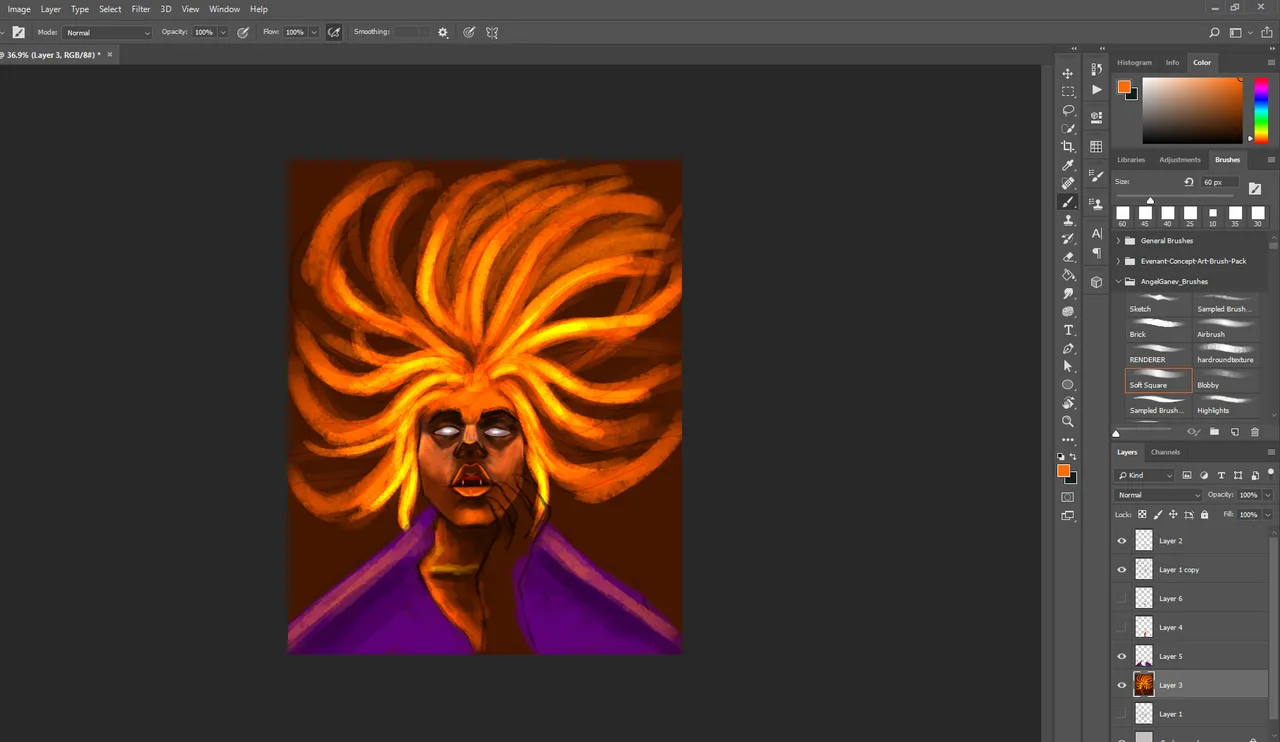Pick the Crop tool
Screen dimensions: 1280x742
1068,147
